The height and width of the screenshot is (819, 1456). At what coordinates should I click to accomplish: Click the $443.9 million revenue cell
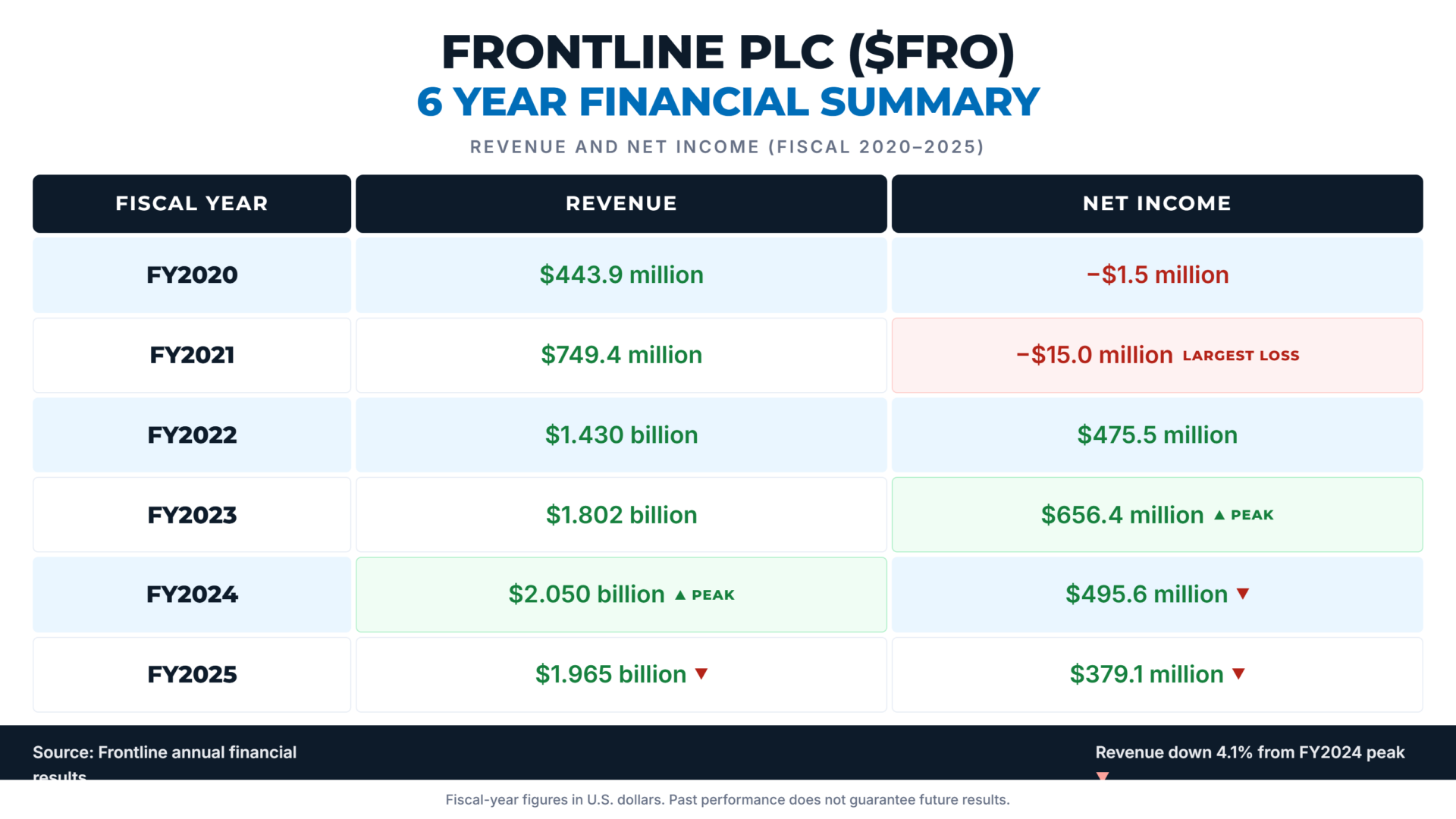coord(621,275)
